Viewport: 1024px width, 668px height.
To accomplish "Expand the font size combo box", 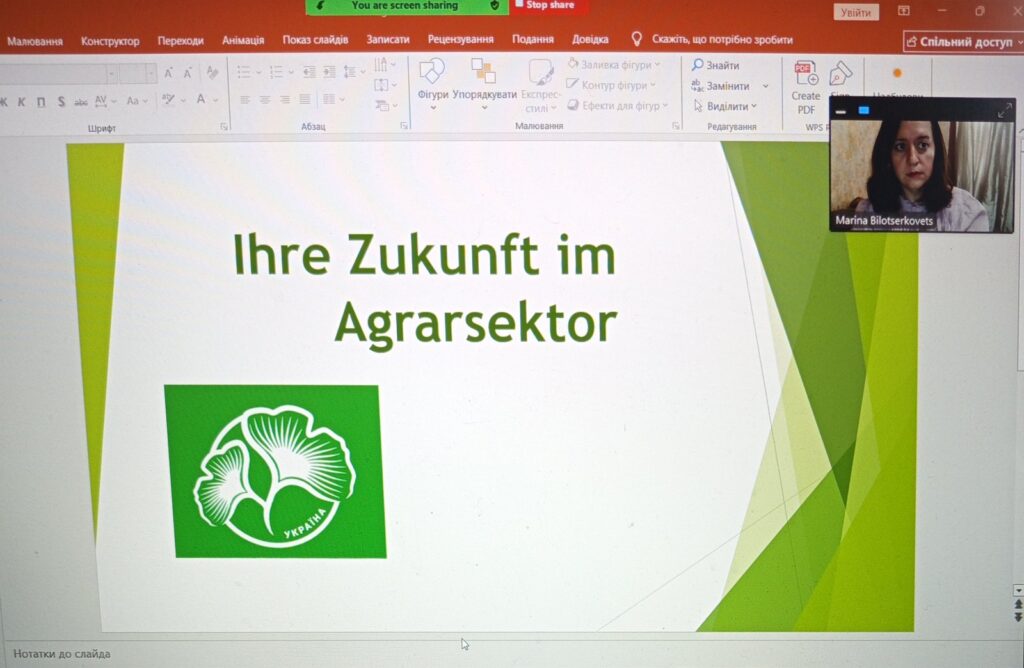I will point(150,73).
